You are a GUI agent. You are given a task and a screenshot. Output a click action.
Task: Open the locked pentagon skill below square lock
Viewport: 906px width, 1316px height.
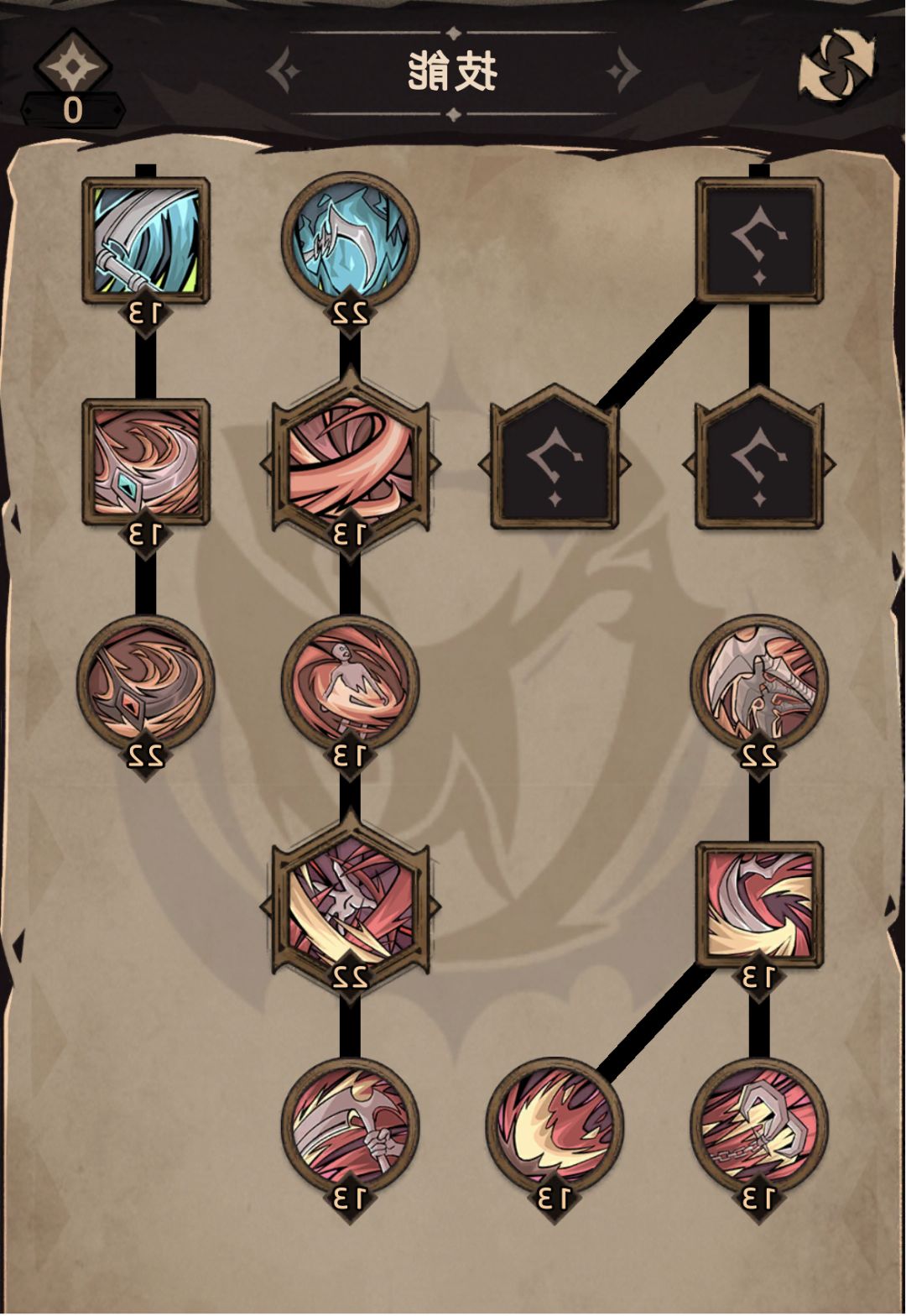(759, 460)
